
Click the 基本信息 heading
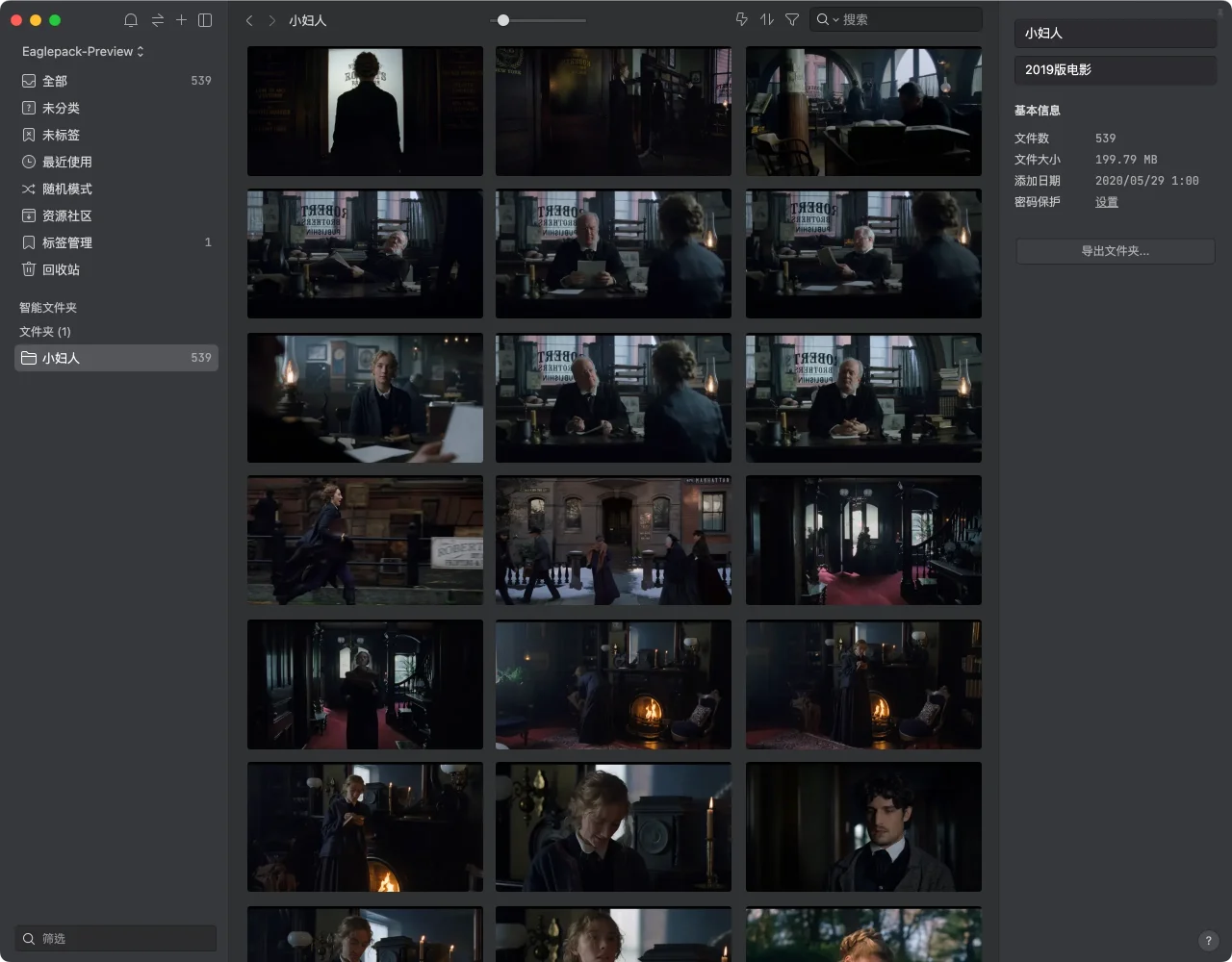click(x=1038, y=111)
